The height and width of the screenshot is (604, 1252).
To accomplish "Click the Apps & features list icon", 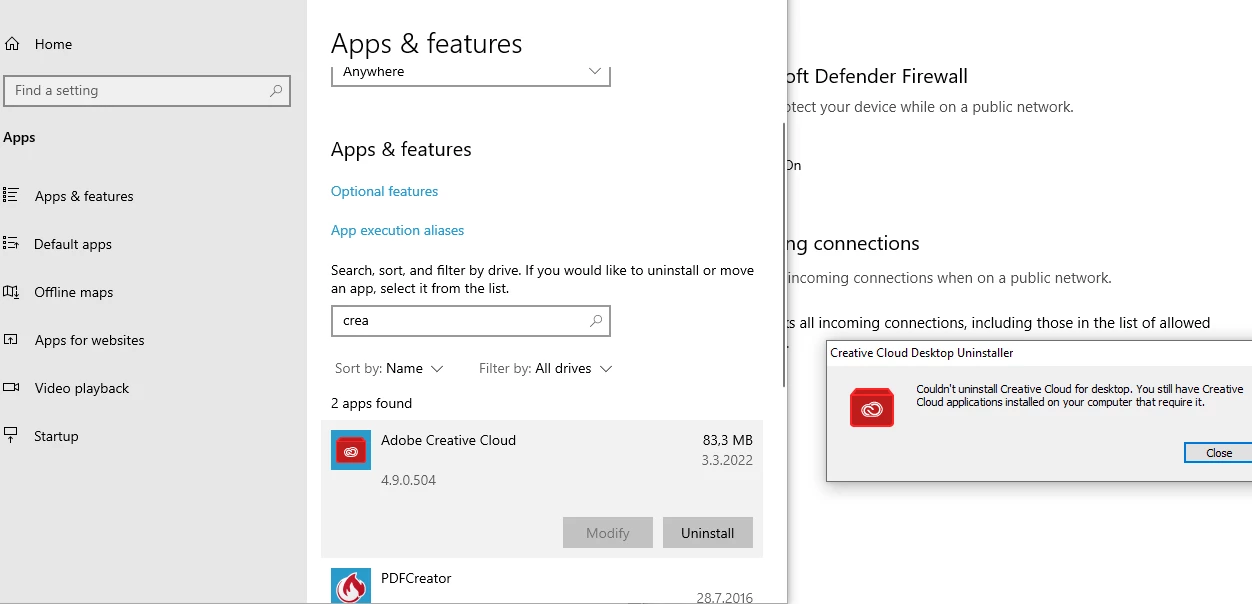I will (11, 195).
